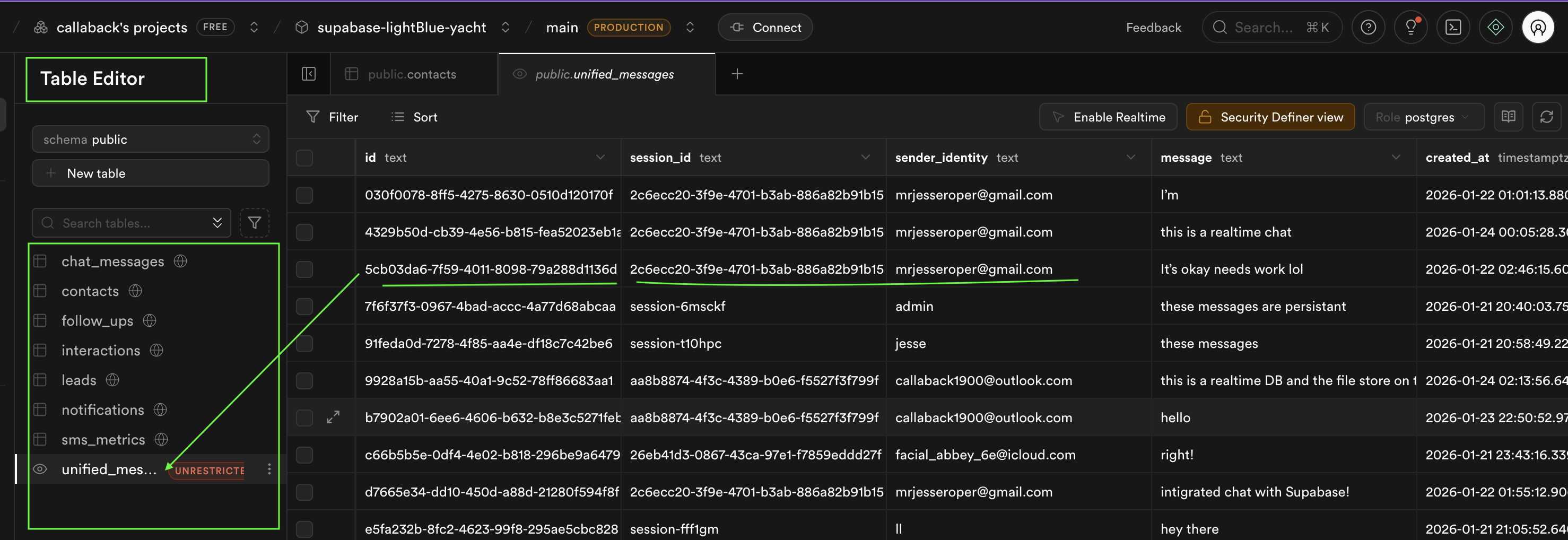
Task: Select all rows with the header checkbox
Action: (304, 158)
